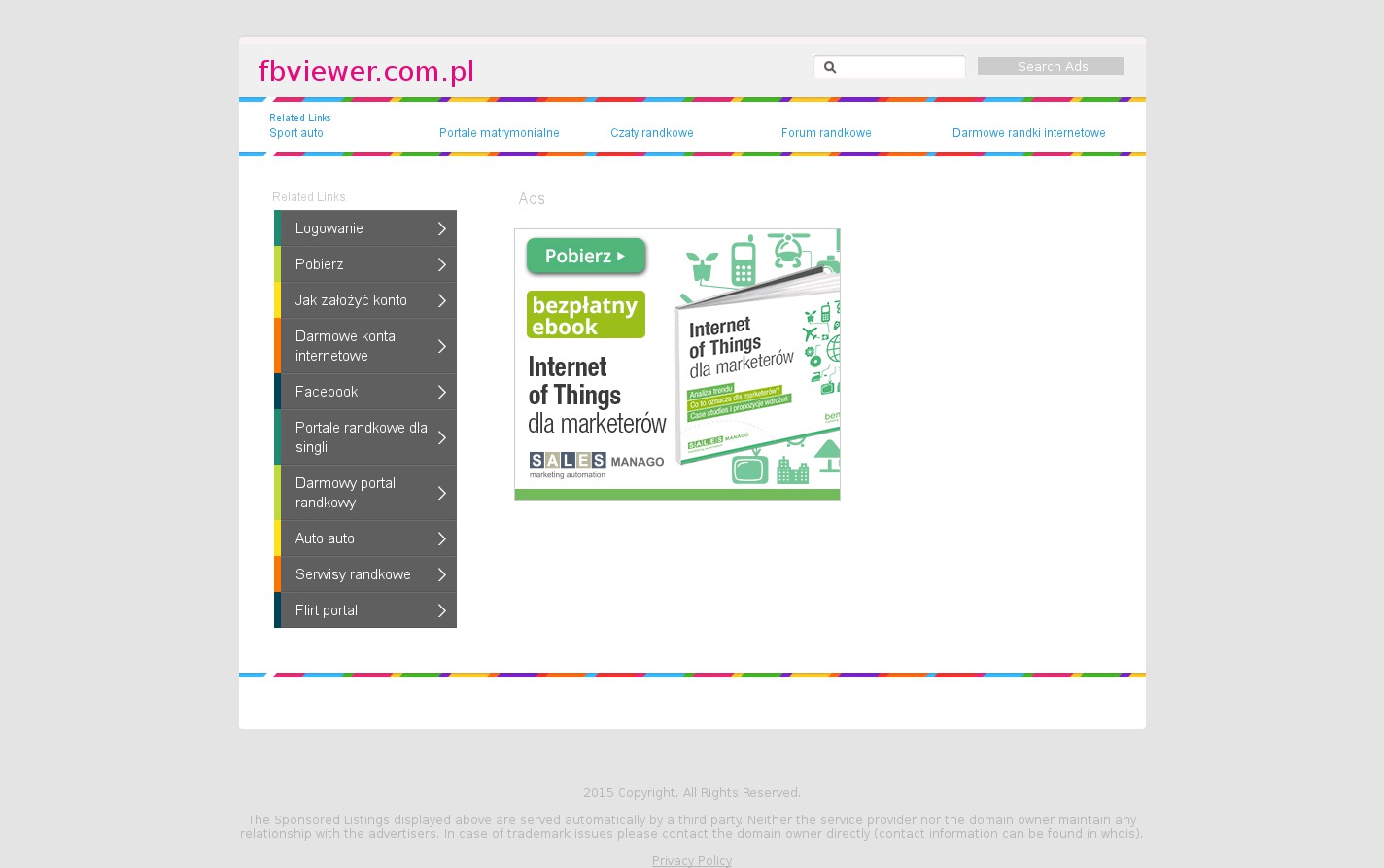Go to the Forum randkowe link

point(825,133)
